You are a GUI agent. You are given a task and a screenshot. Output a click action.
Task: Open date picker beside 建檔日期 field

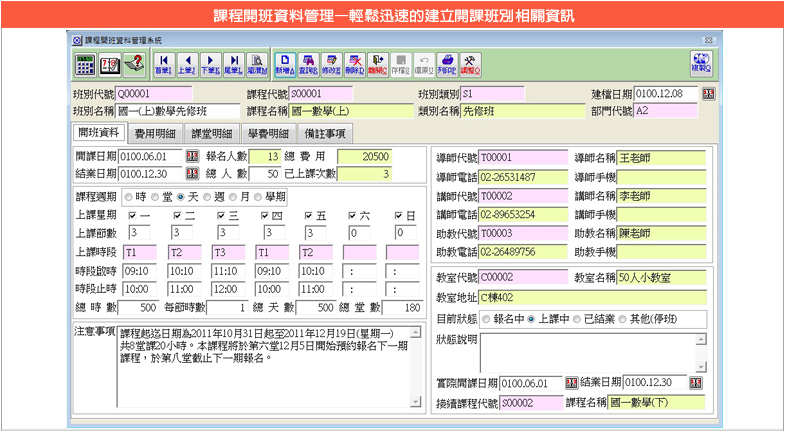pyautogui.click(x=709, y=94)
